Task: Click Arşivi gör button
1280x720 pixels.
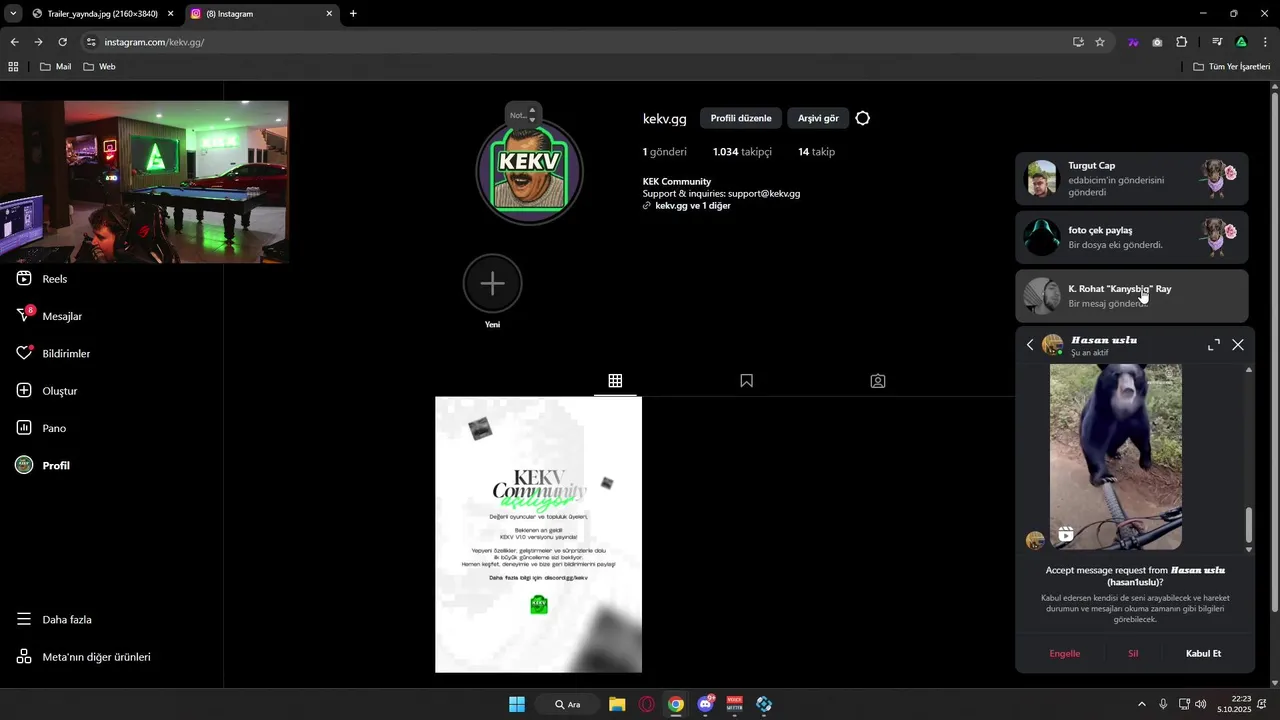Action: [x=818, y=118]
